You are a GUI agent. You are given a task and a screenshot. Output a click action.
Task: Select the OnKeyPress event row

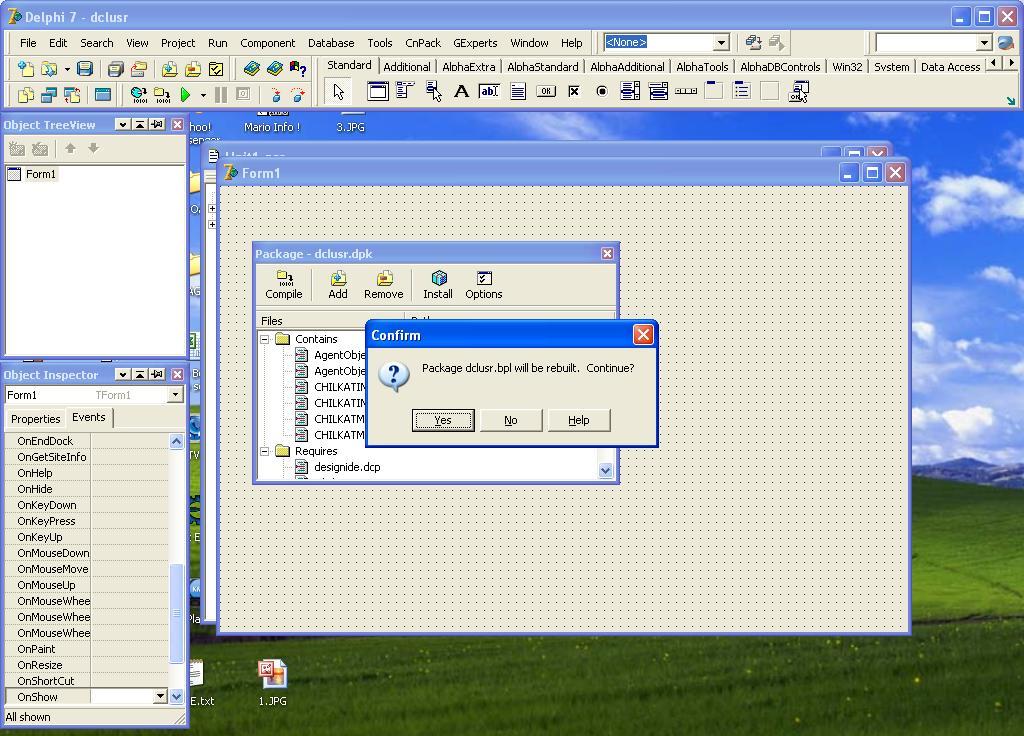(88, 521)
